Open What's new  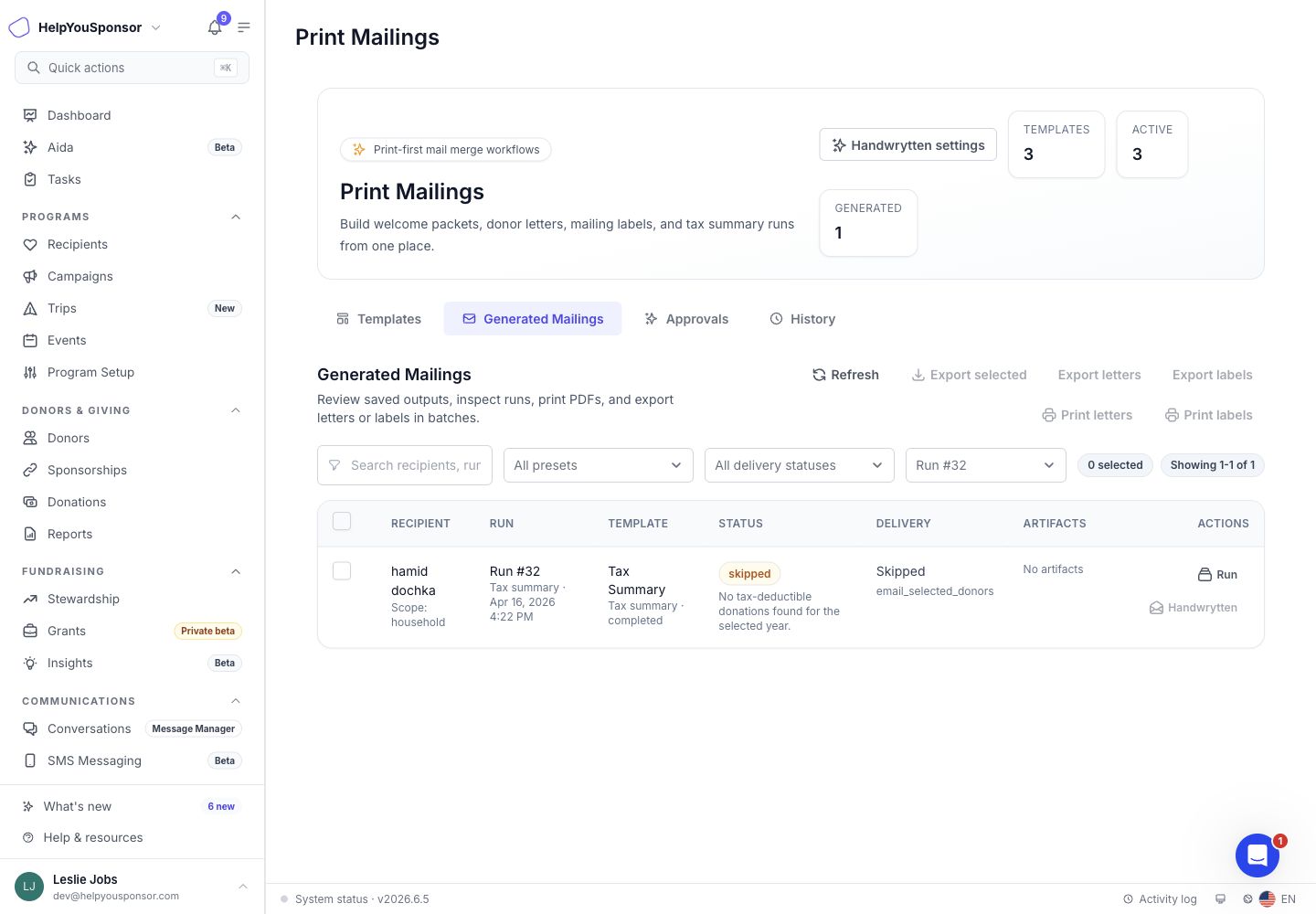tap(132, 806)
